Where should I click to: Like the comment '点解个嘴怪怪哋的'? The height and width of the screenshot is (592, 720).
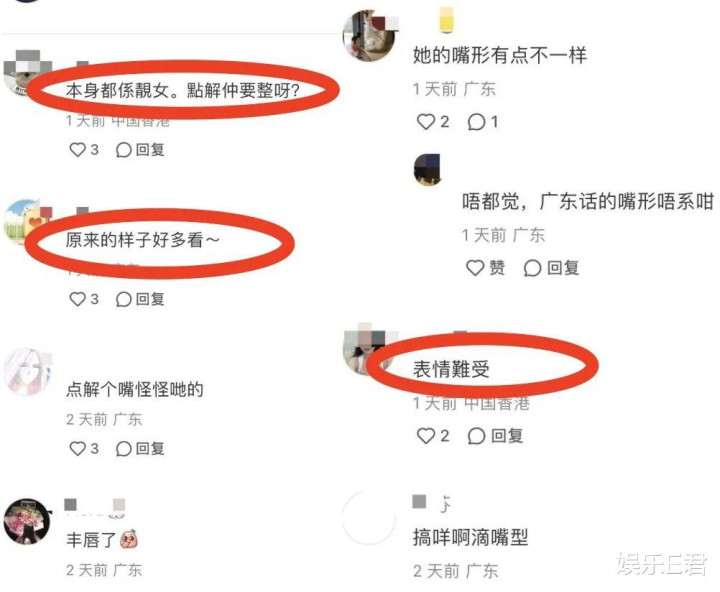click(x=84, y=448)
